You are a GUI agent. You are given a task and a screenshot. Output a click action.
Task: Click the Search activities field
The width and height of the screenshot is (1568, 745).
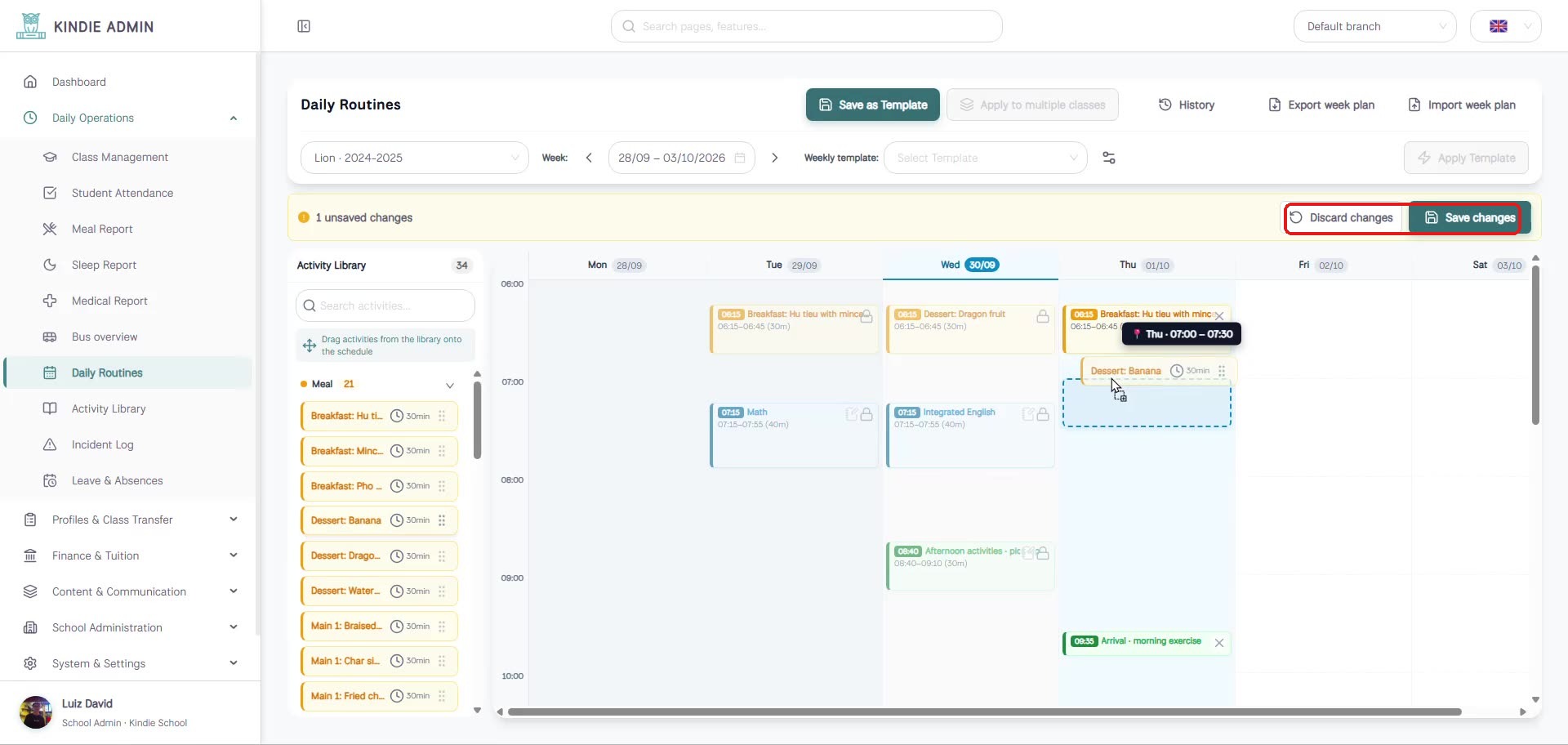tap(385, 306)
